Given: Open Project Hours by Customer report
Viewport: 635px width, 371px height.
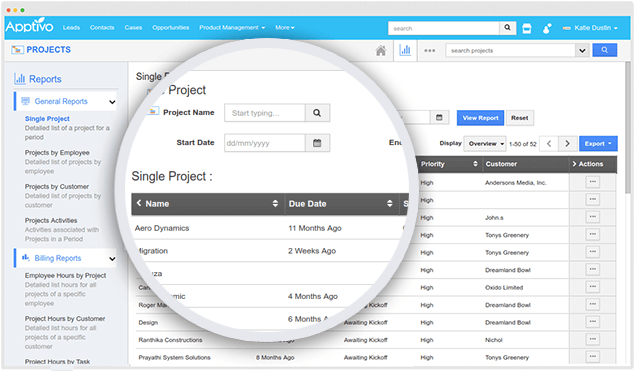Looking at the screenshot, I should [65, 319].
